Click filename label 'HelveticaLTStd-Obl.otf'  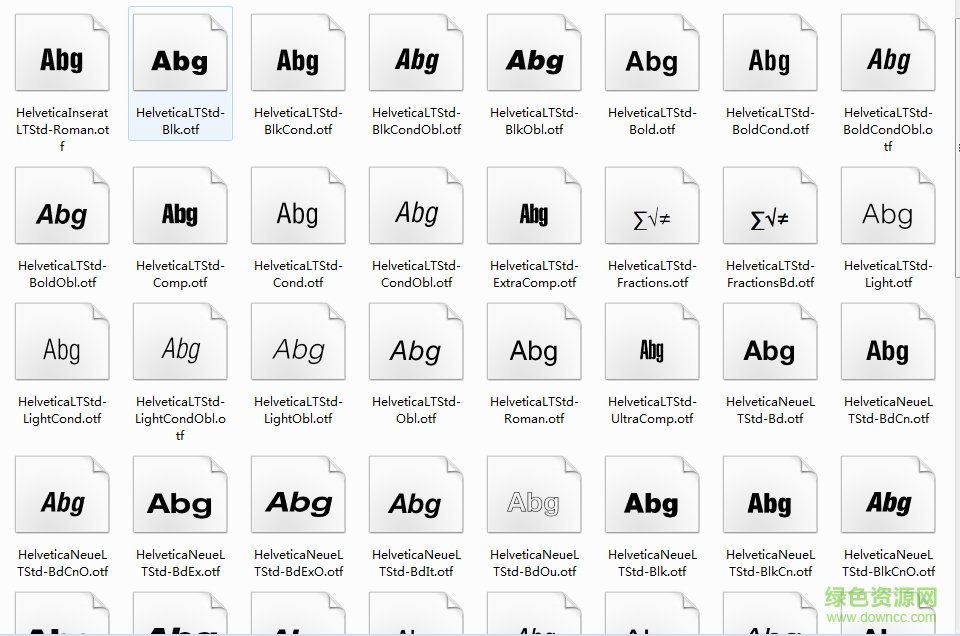pos(416,410)
